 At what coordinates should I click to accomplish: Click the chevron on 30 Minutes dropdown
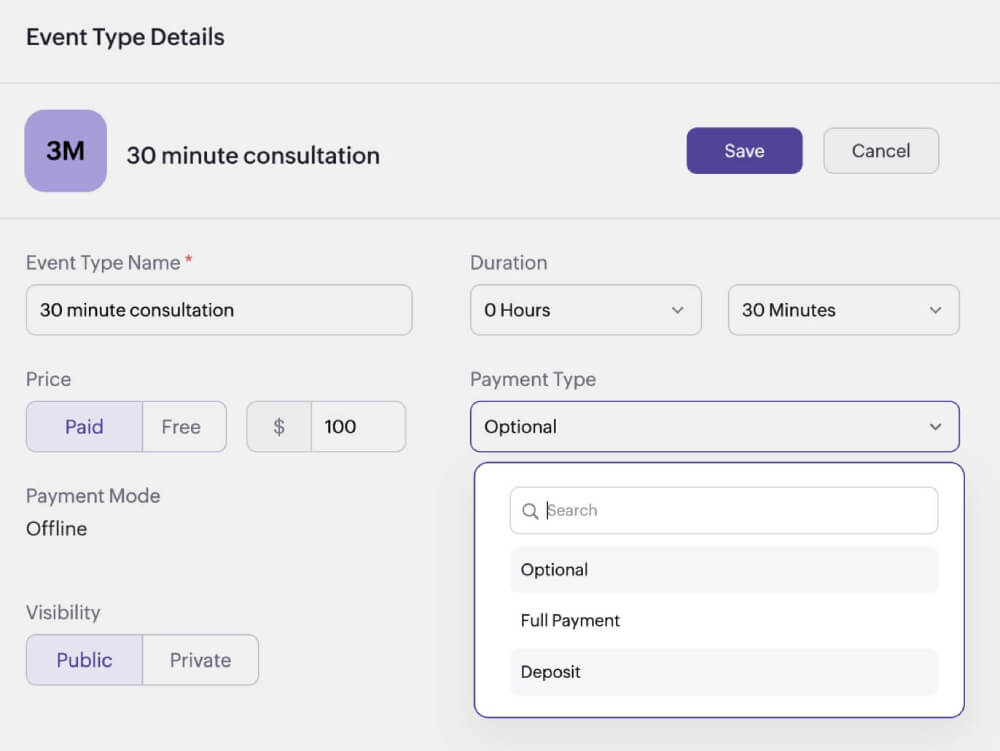pyautogui.click(x=936, y=310)
